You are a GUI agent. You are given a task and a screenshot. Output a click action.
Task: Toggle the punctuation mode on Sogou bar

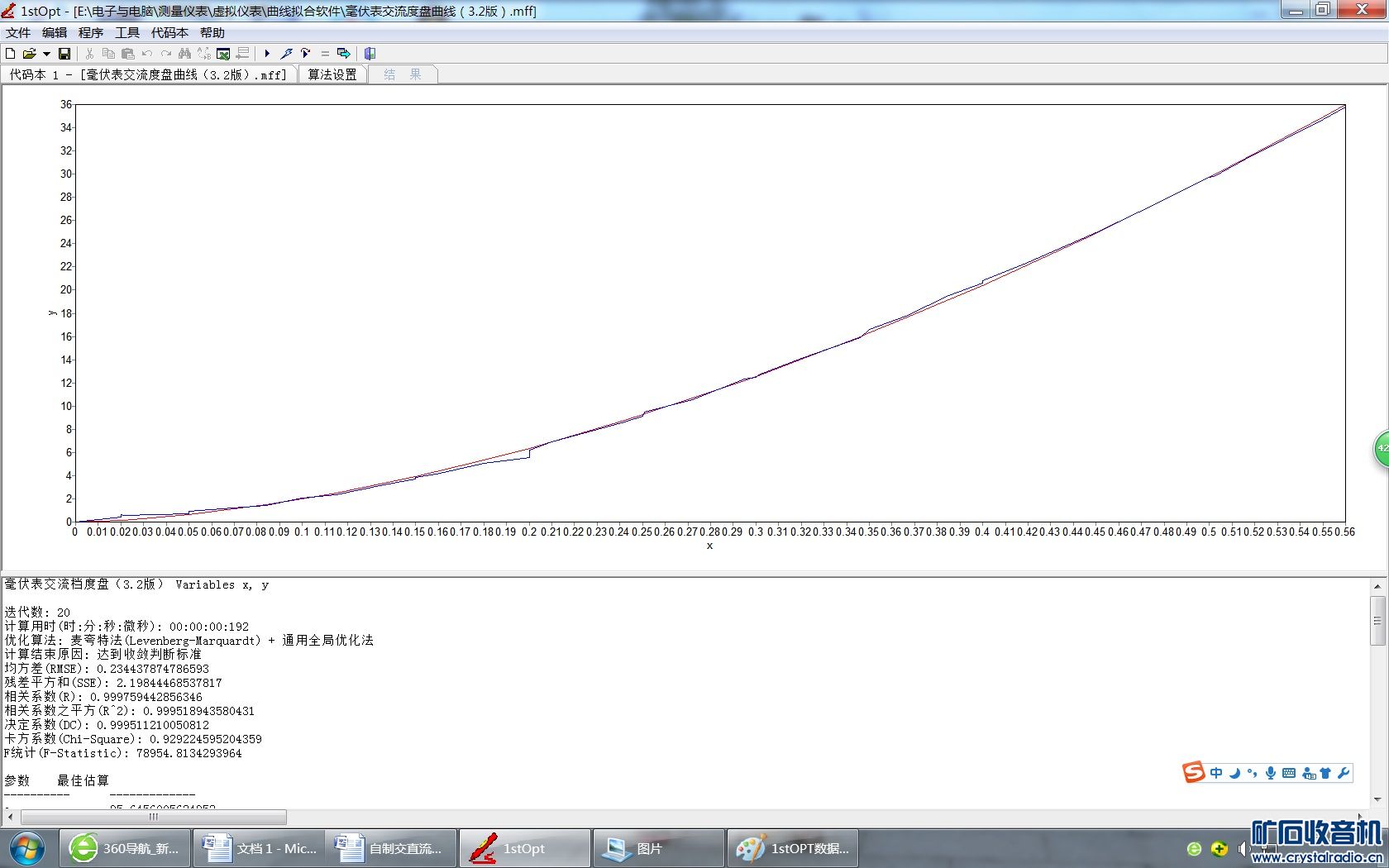[1253, 773]
